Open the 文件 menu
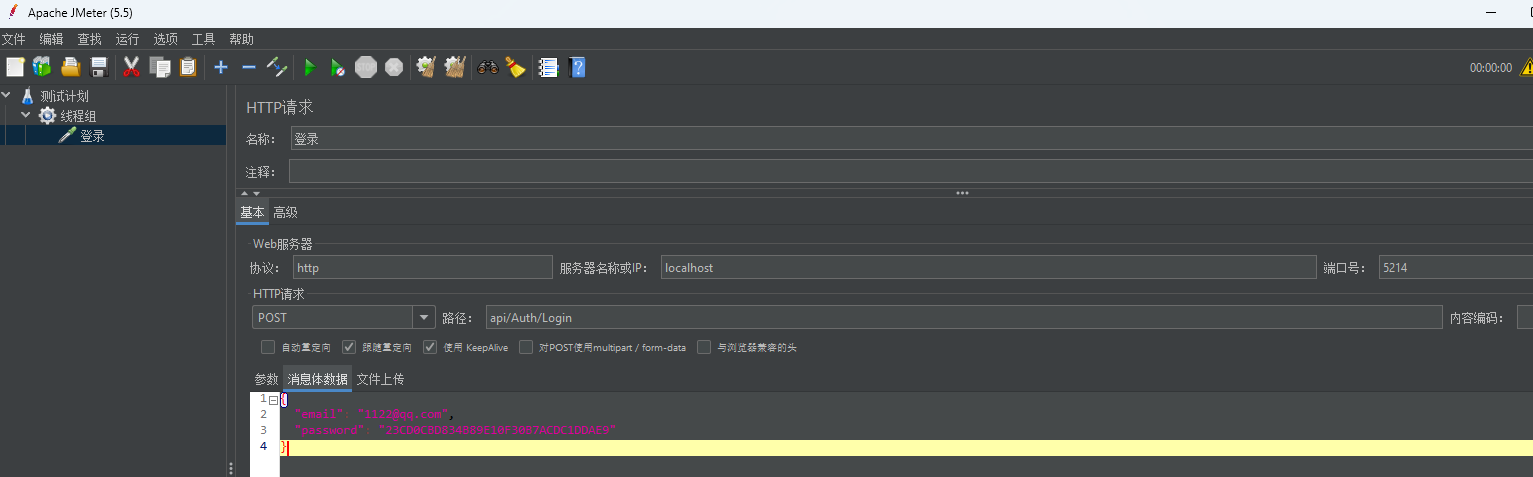Image resolution: width=1533 pixels, height=477 pixels. (x=13, y=39)
